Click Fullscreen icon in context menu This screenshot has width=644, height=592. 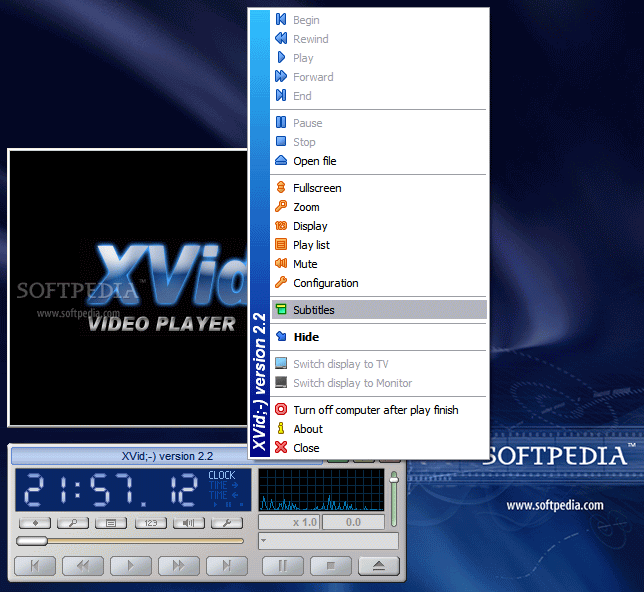click(281, 187)
